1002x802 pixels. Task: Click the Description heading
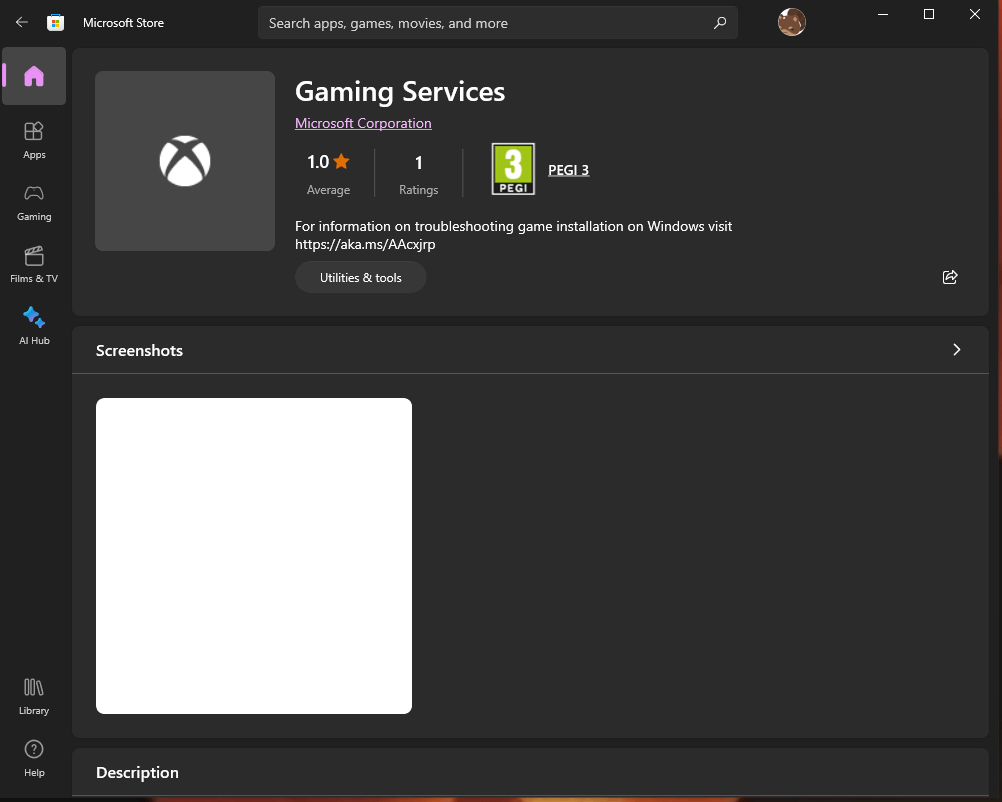[x=137, y=773]
